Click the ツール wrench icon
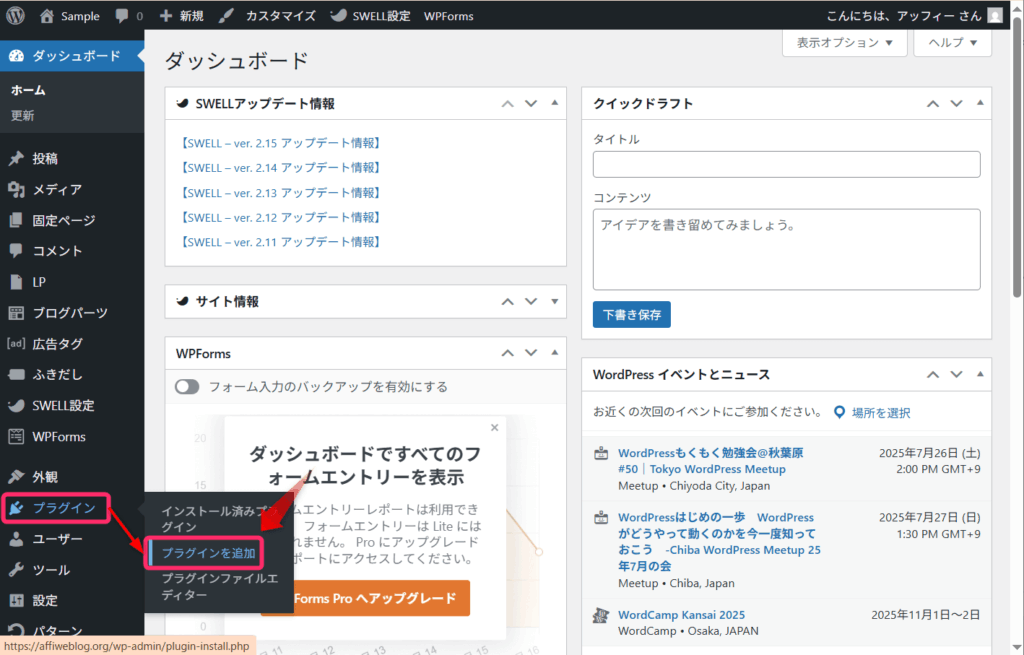 (x=16, y=569)
